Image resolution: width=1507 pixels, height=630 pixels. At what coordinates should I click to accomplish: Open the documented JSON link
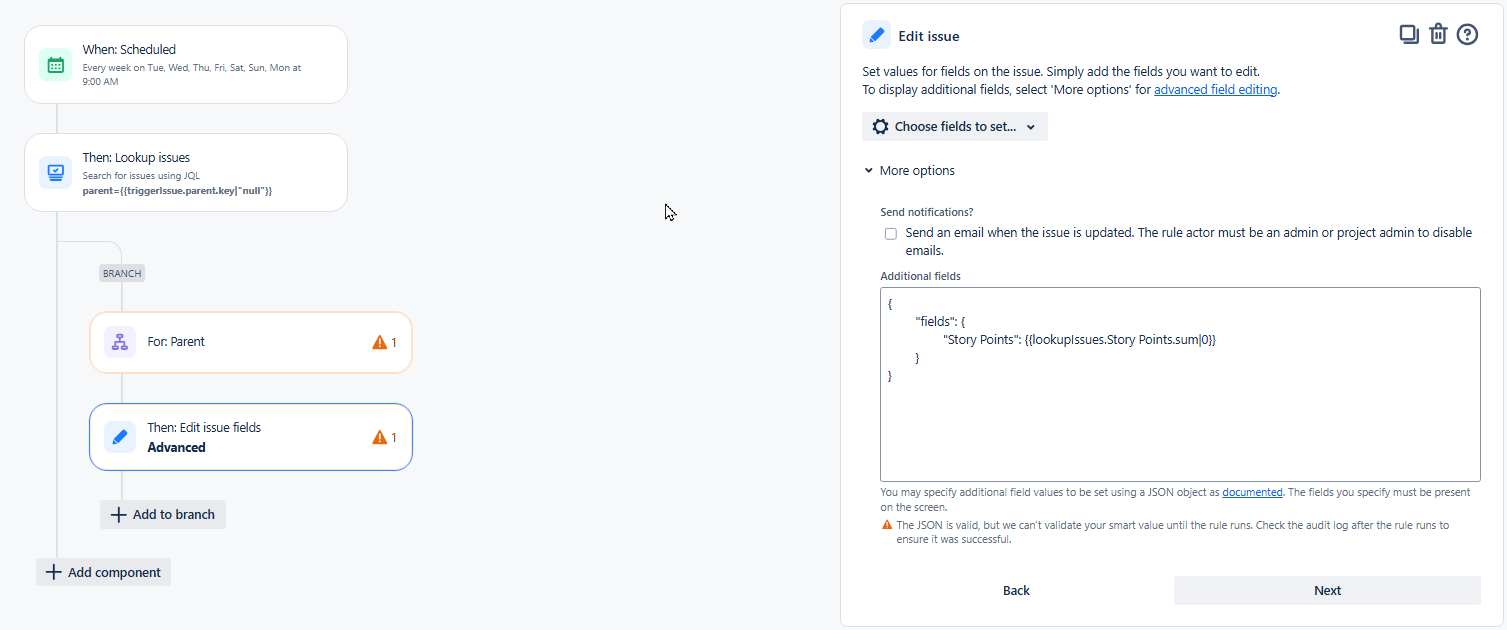click(1252, 492)
